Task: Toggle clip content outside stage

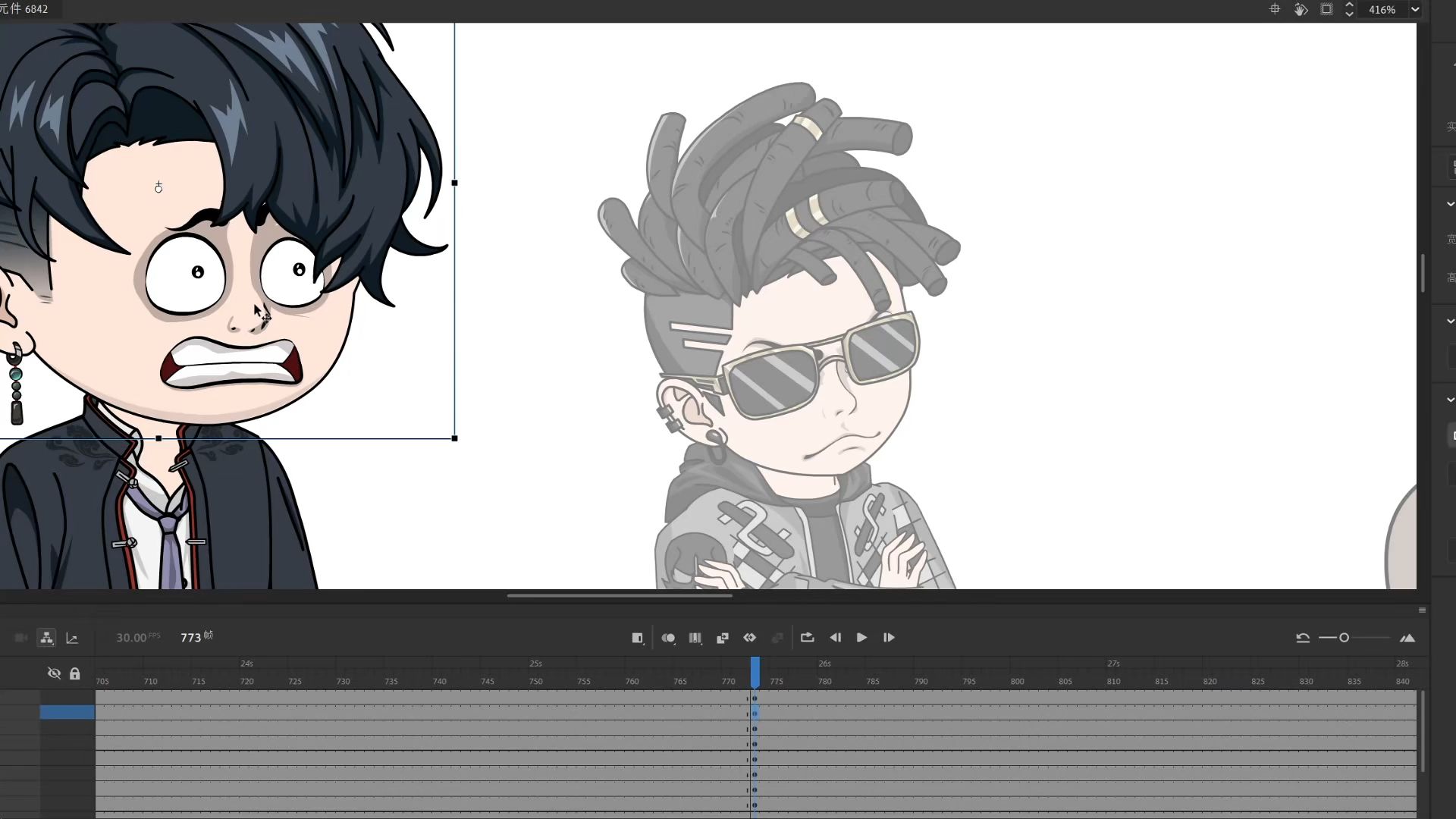Action: coord(1326,9)
